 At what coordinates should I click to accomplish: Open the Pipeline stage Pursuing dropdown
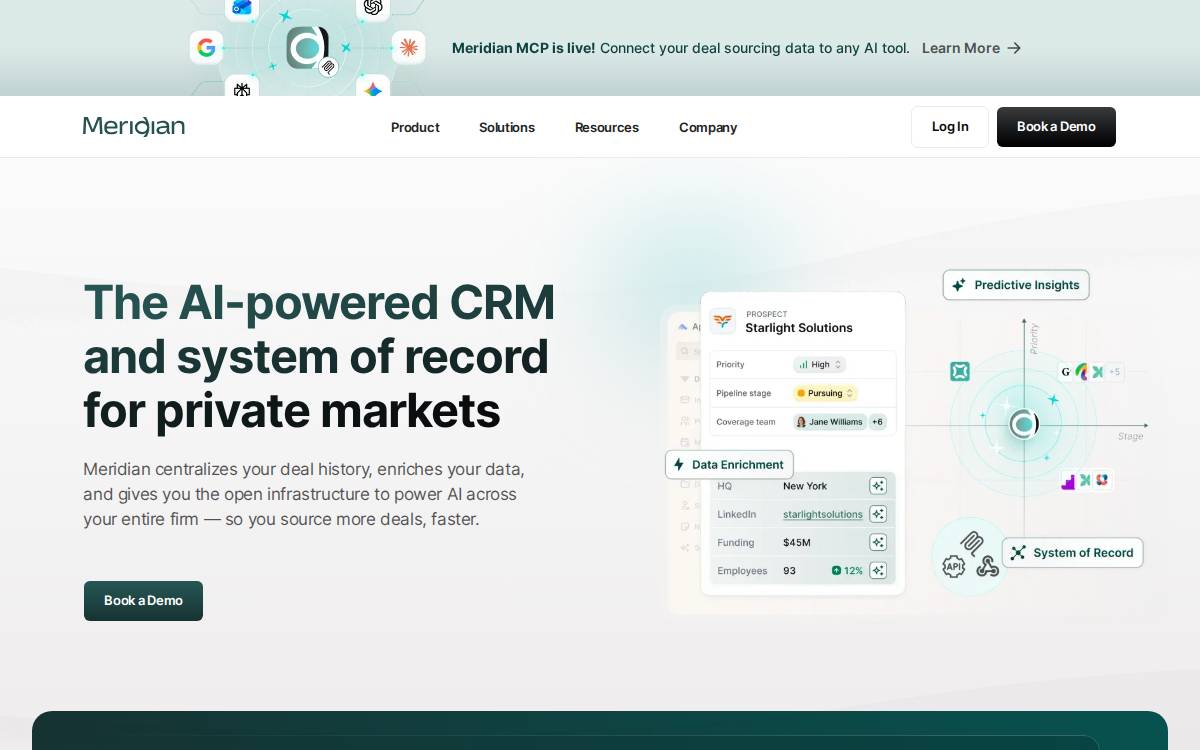coord(825,393)
